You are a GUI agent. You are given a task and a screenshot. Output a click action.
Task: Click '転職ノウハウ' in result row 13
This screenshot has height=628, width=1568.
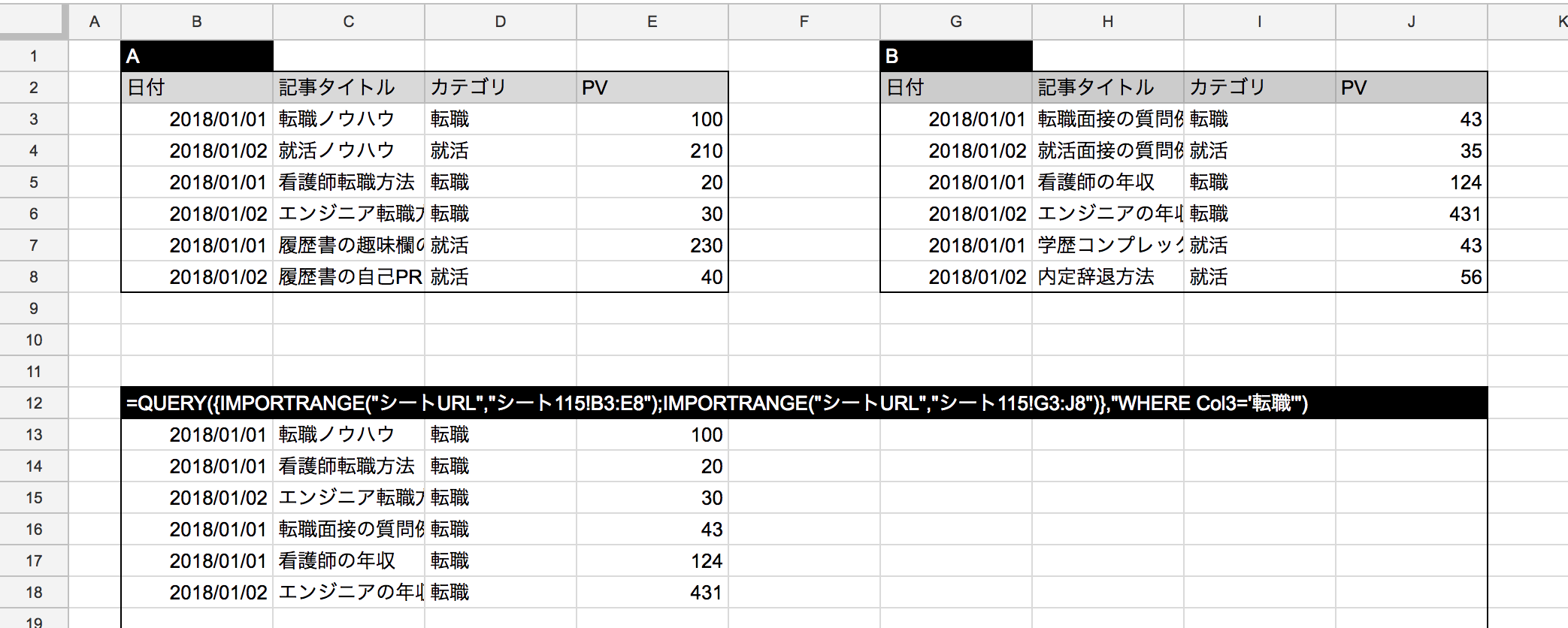[x=349, y=435]
